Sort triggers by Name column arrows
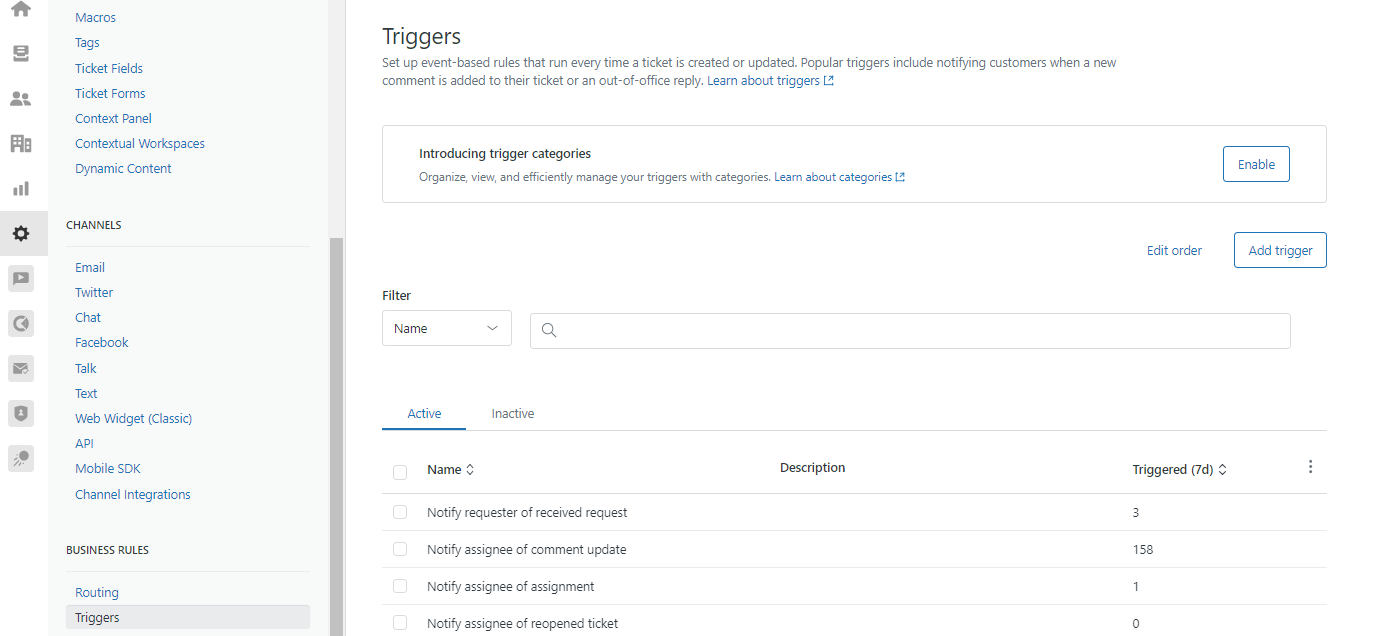Screen dimensions: 1386x636 click(470, 470)
